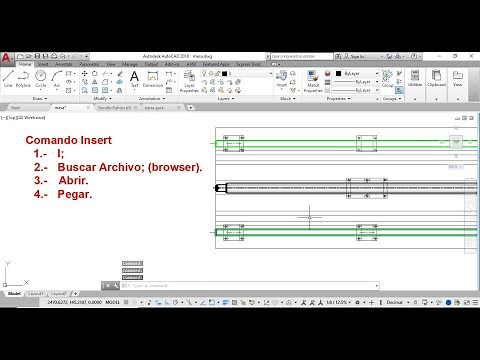Click the New file icon in quick access toolbar
The height and width of the screenshot is (360, 480).
[20, 56]
